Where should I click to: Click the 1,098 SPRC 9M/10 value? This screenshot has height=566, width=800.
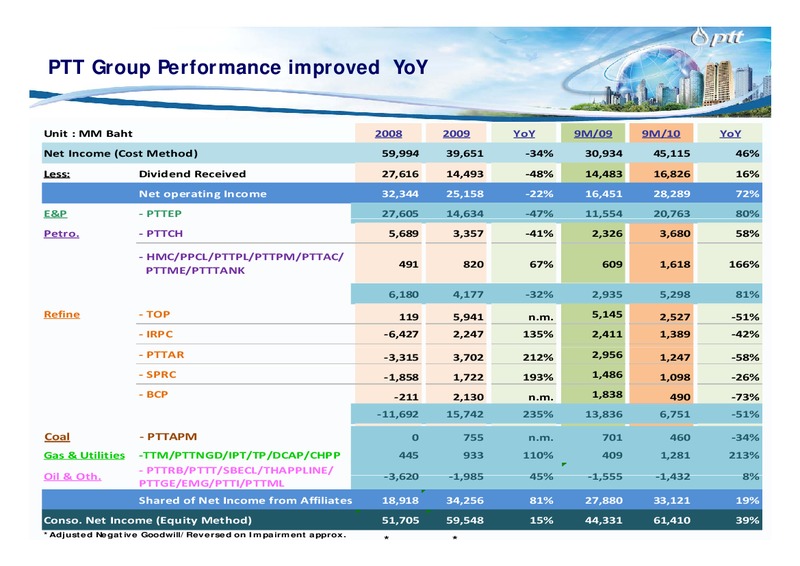674,377
